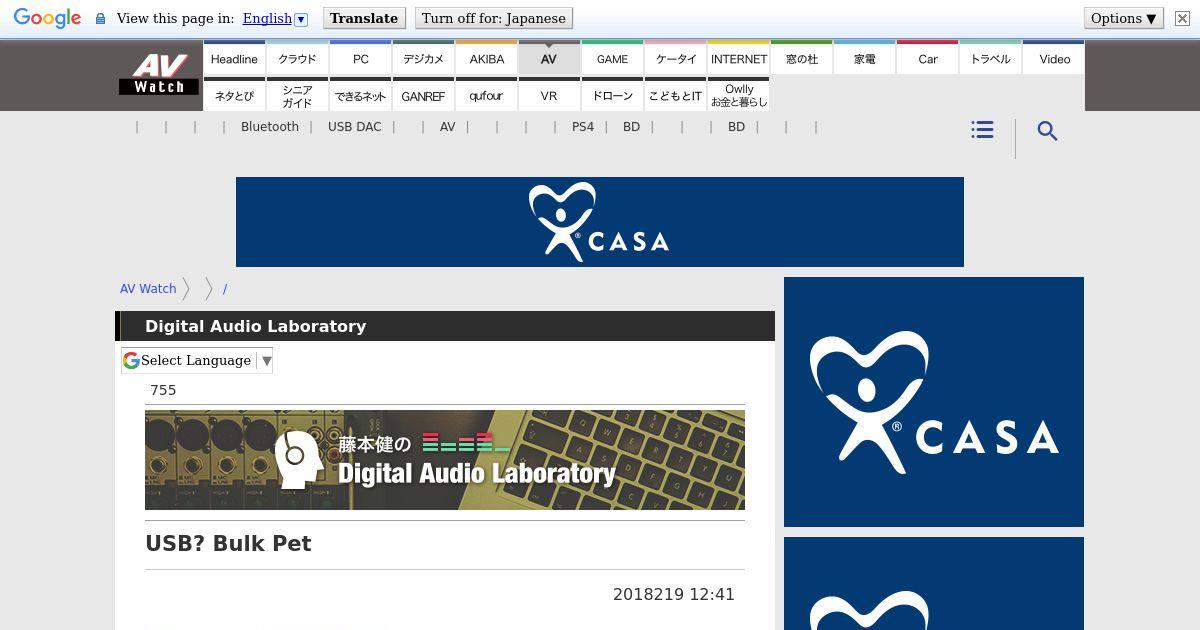The width and height of the screenshot is (1200, 630).
Task: Click the Google logo in translate bar
Action: tap(47, 18)
